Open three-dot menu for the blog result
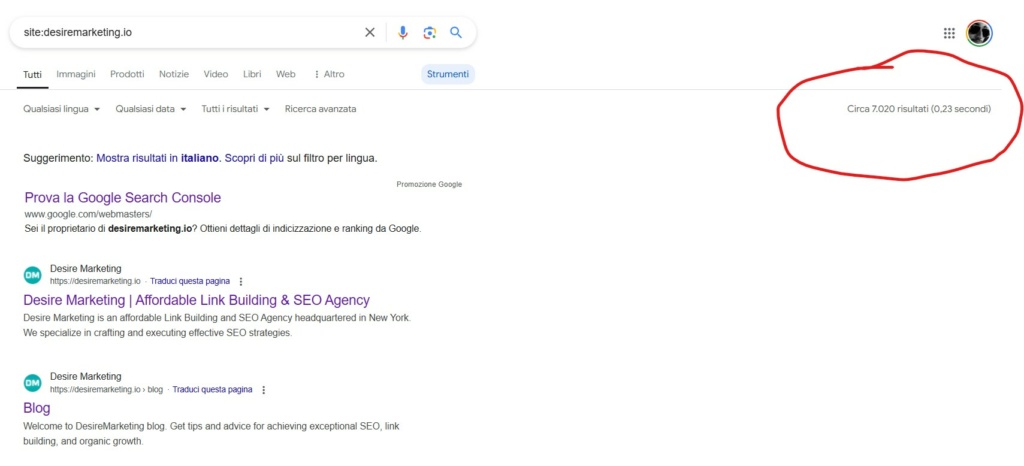 coord(263,390)
